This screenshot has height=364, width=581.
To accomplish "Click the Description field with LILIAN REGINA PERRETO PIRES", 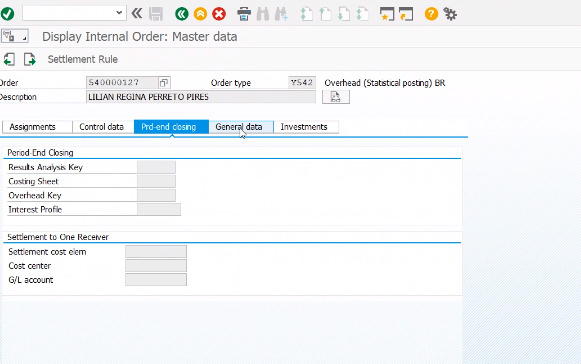I will coord(201,97).
